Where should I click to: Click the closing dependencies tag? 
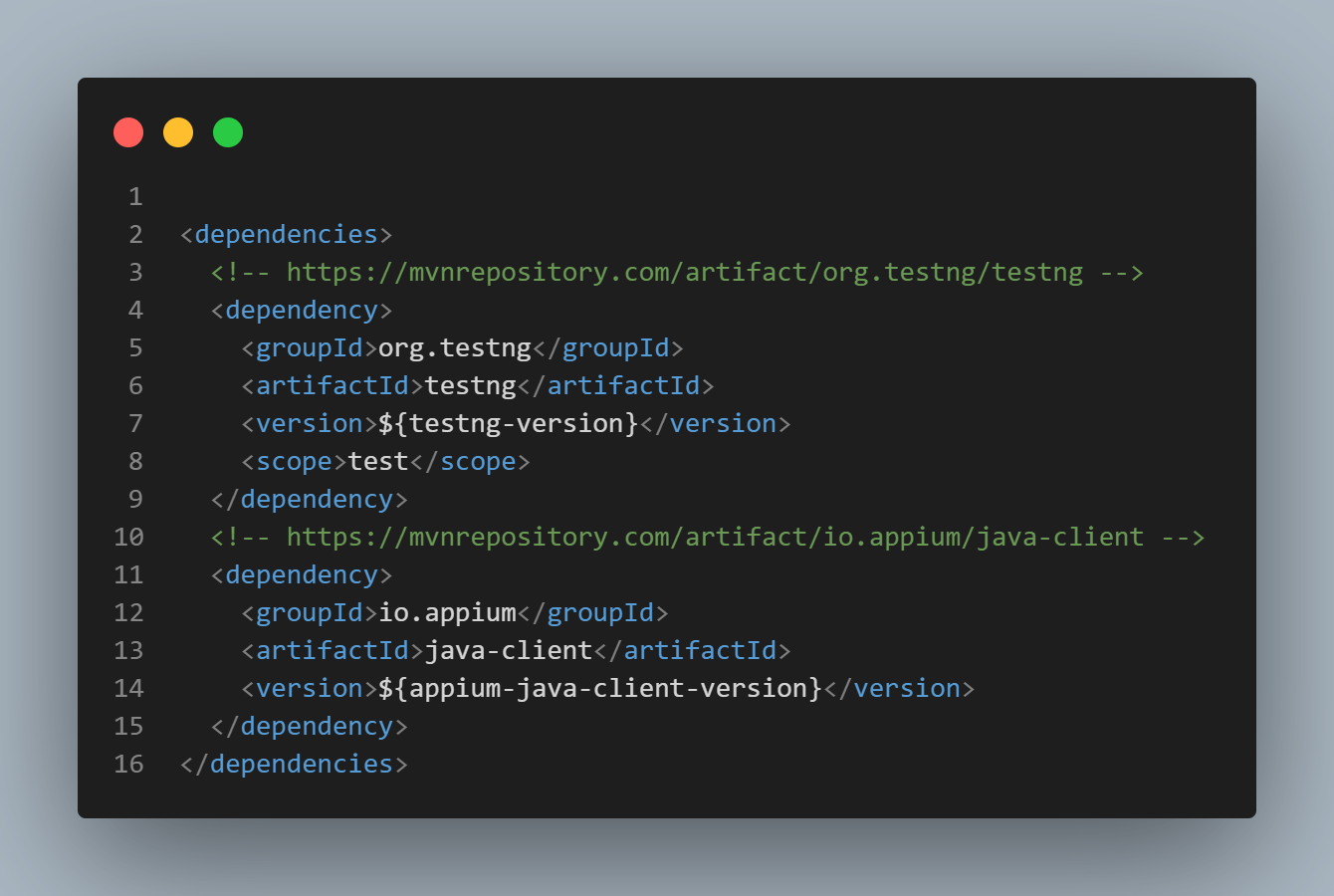point(294,765)
